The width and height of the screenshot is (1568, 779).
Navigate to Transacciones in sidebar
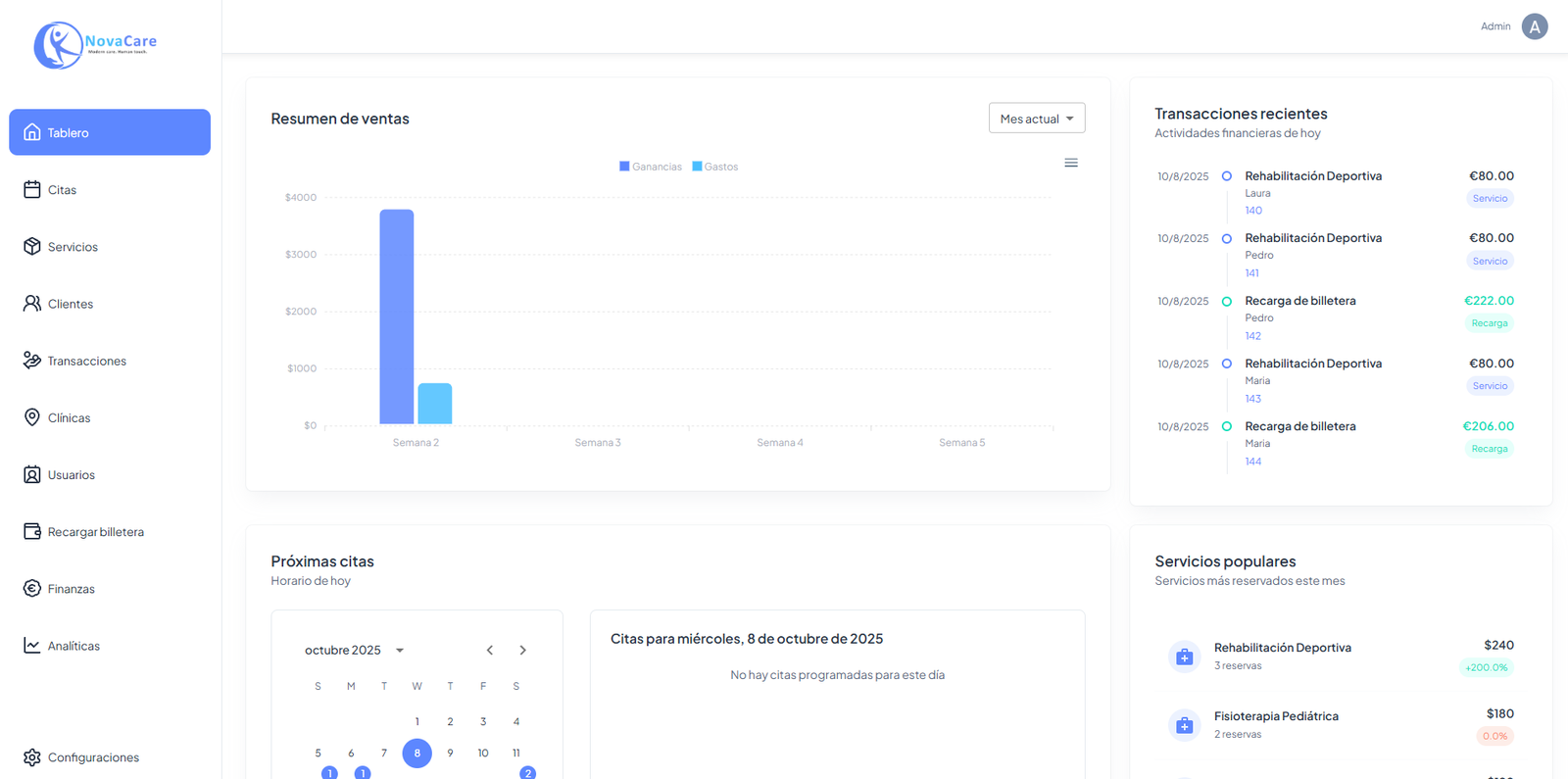coord(86,361)
